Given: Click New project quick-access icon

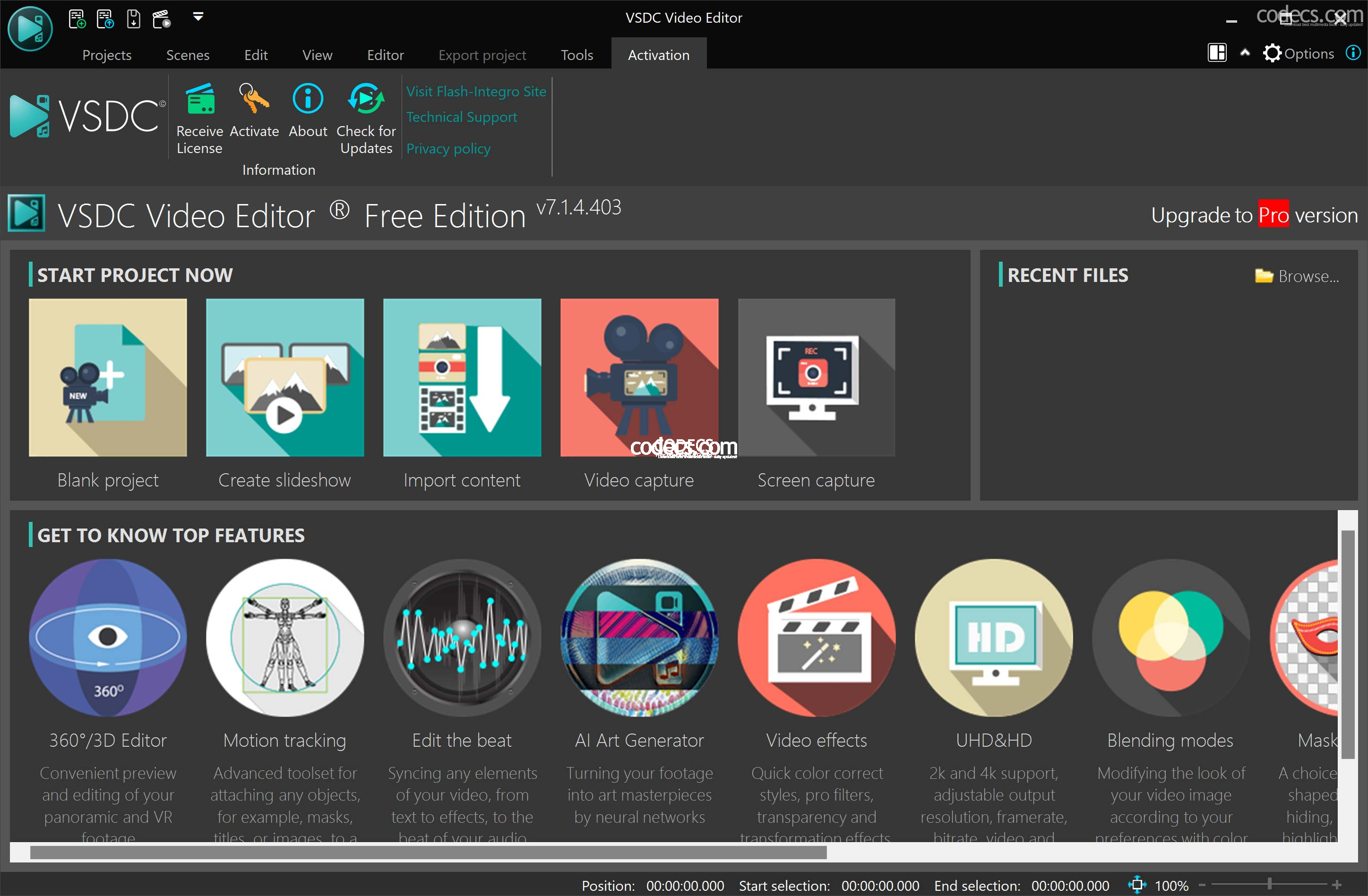Looking at the screenshot, I should (77, 19).
